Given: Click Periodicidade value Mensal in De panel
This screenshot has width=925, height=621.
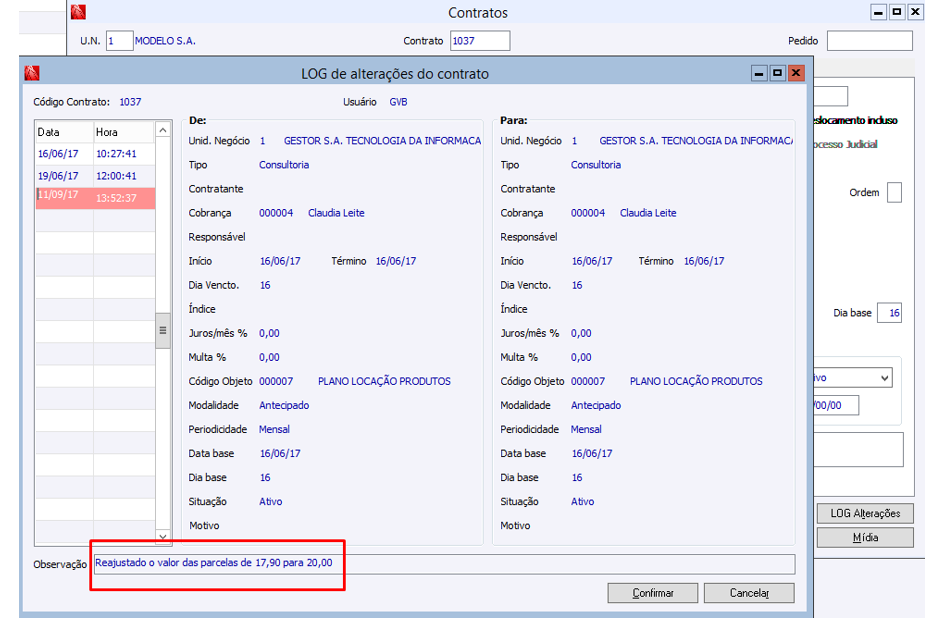Looking at the screenshot, I should point(274,429).
